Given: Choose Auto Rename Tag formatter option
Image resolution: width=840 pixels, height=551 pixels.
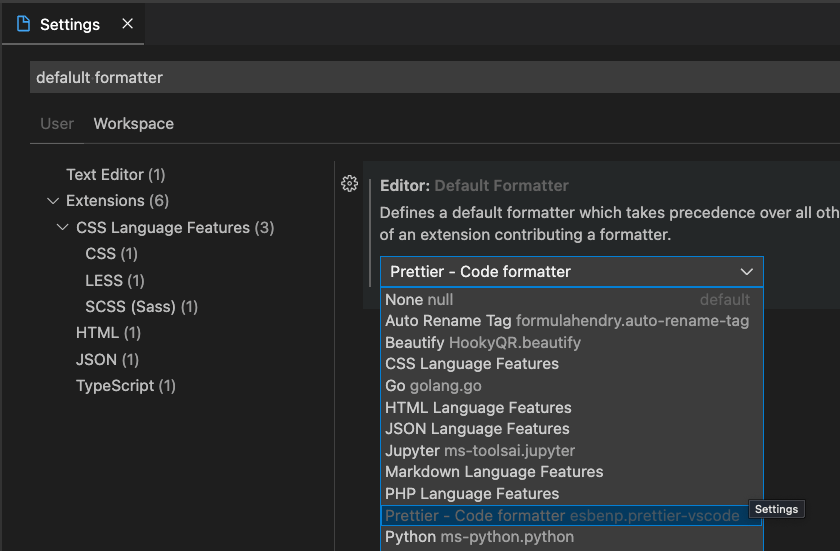Looking at the screenshot, I should (x=572, y=321).
